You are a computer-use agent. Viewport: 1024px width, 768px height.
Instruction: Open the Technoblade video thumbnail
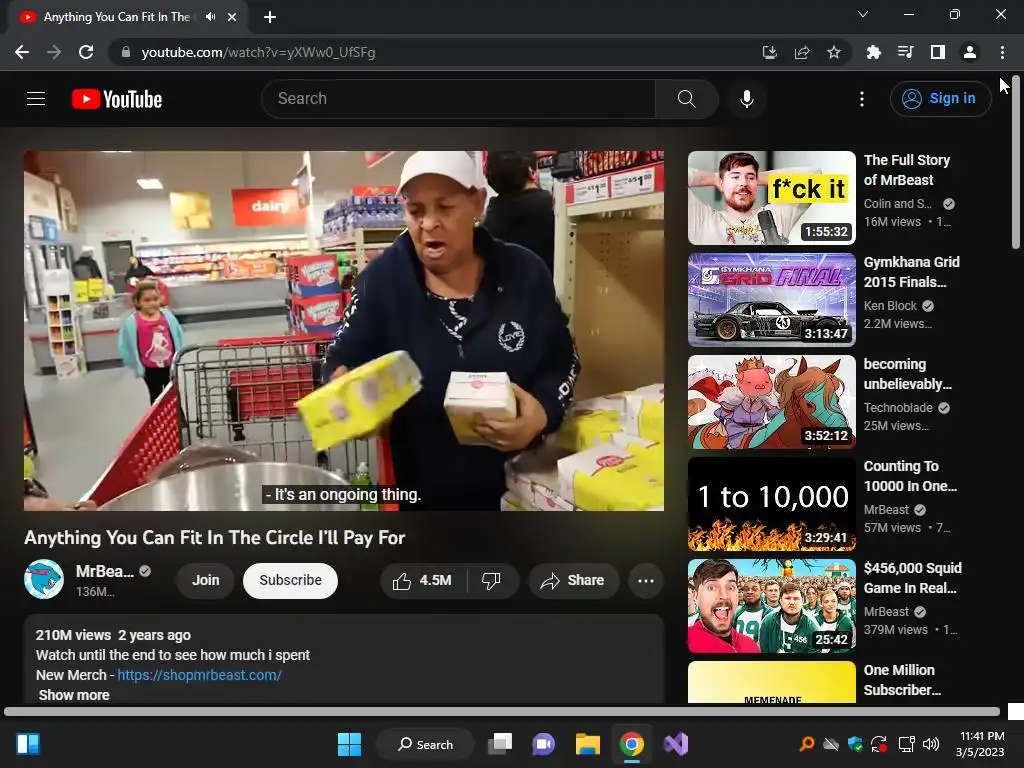(x=772, y=402)
